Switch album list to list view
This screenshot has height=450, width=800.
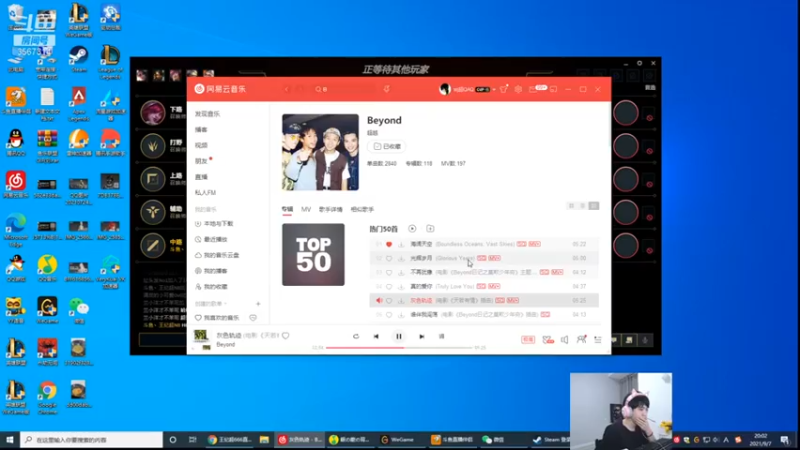pos(583,206)
